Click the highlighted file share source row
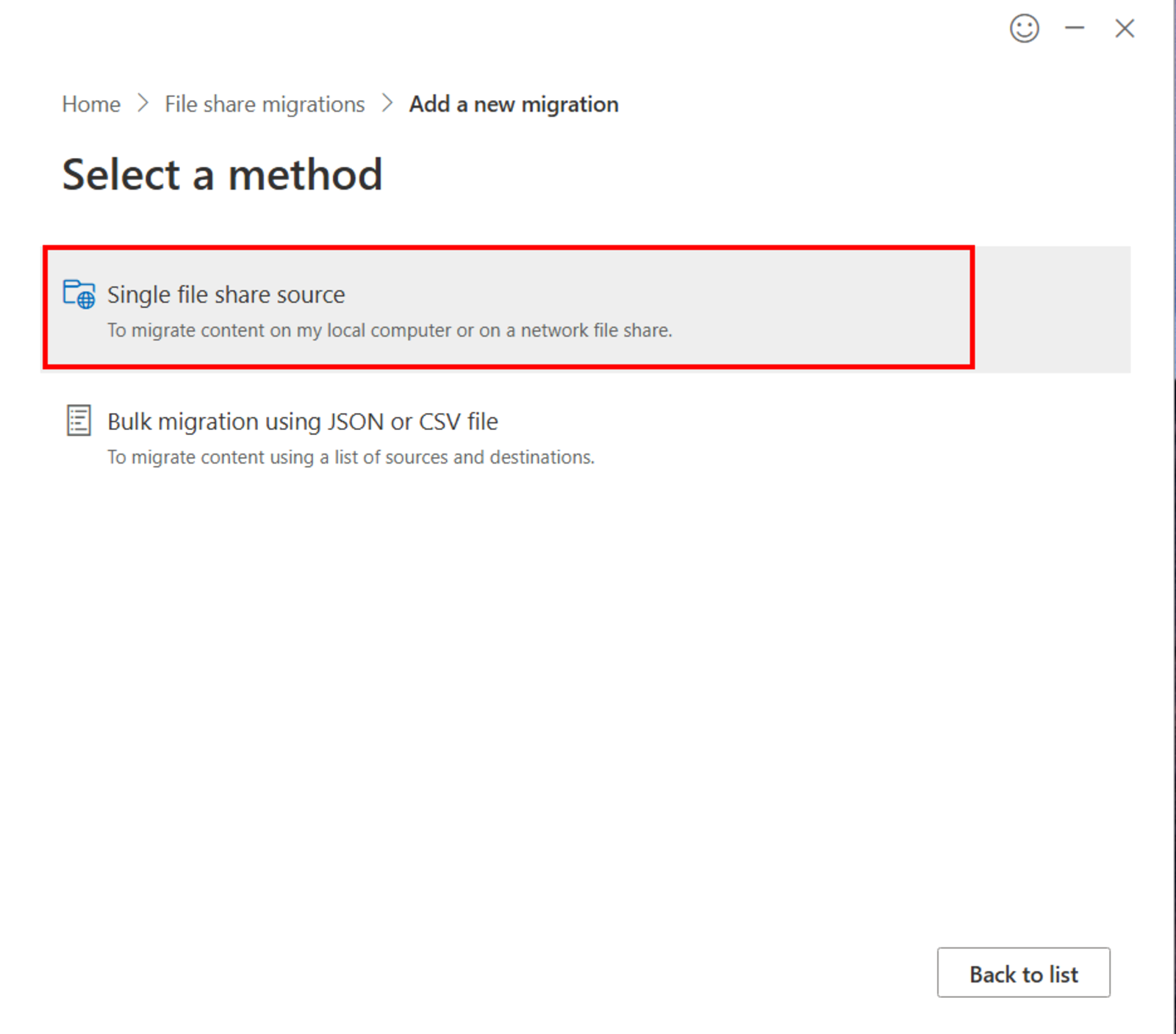This screenshot has width=1176, height=1034. (507, 307)
